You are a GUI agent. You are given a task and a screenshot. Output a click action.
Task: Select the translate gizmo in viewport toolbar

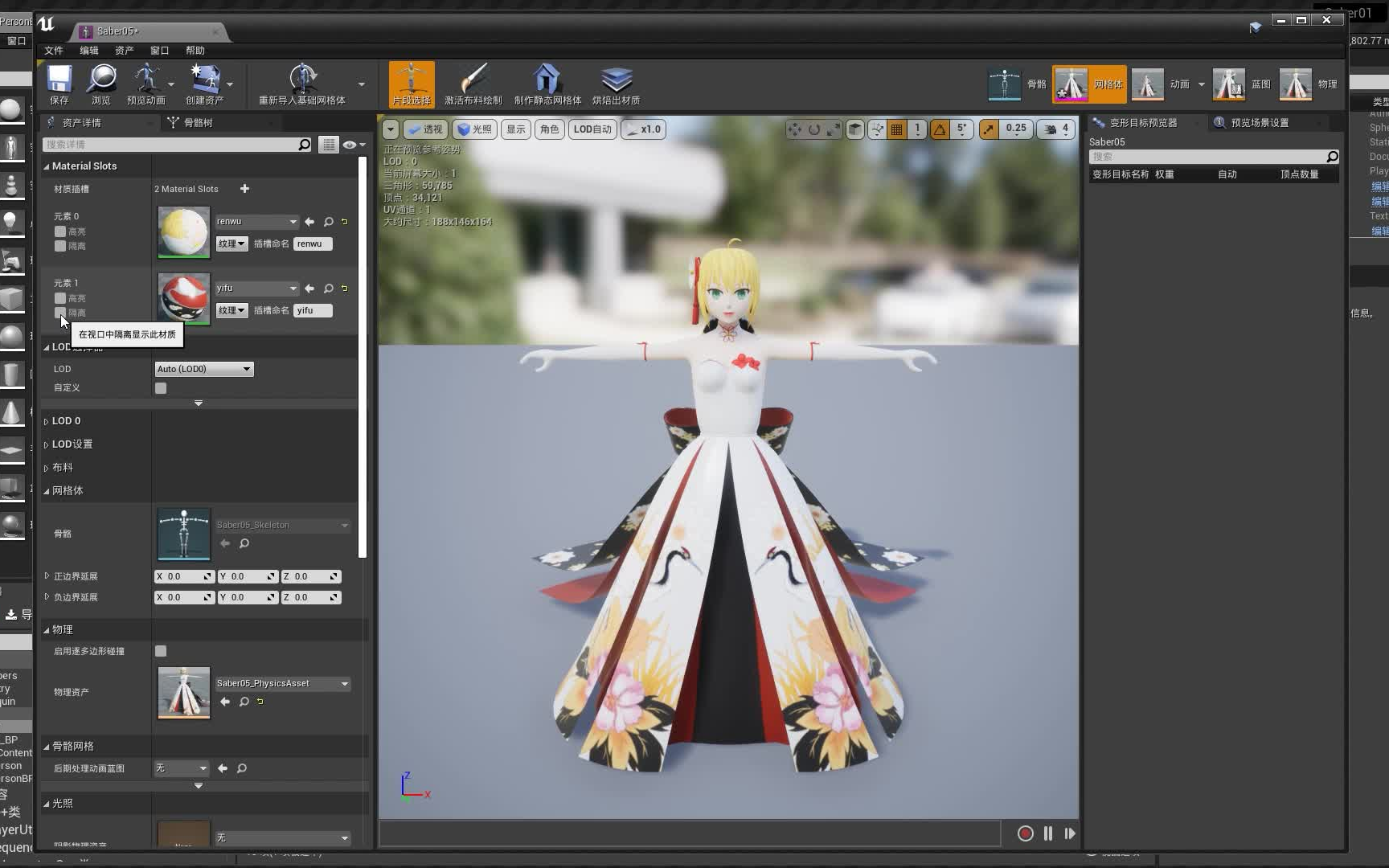tap(794, 129)
